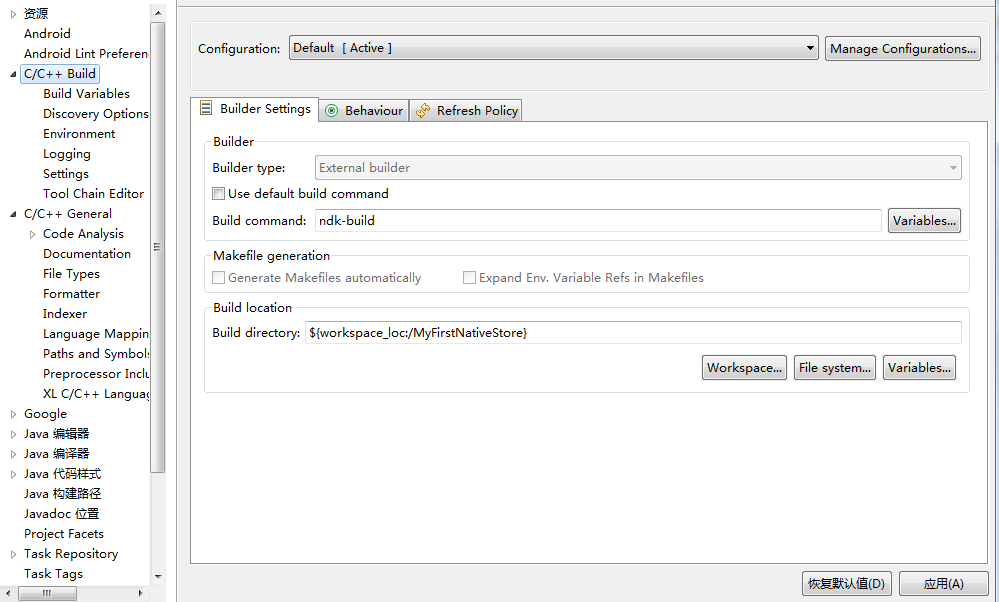Toggle Expand Env. Variable Refs in Makefiles checkbox
This screenshot has width=999, height=602.
click(x=470, y=278)
